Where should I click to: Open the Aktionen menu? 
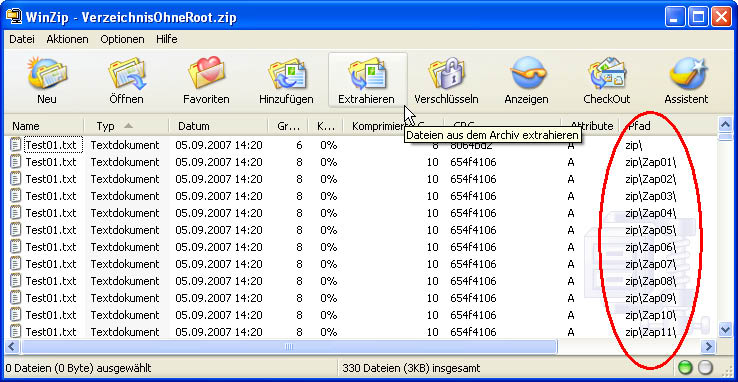[x=67, y=39]
